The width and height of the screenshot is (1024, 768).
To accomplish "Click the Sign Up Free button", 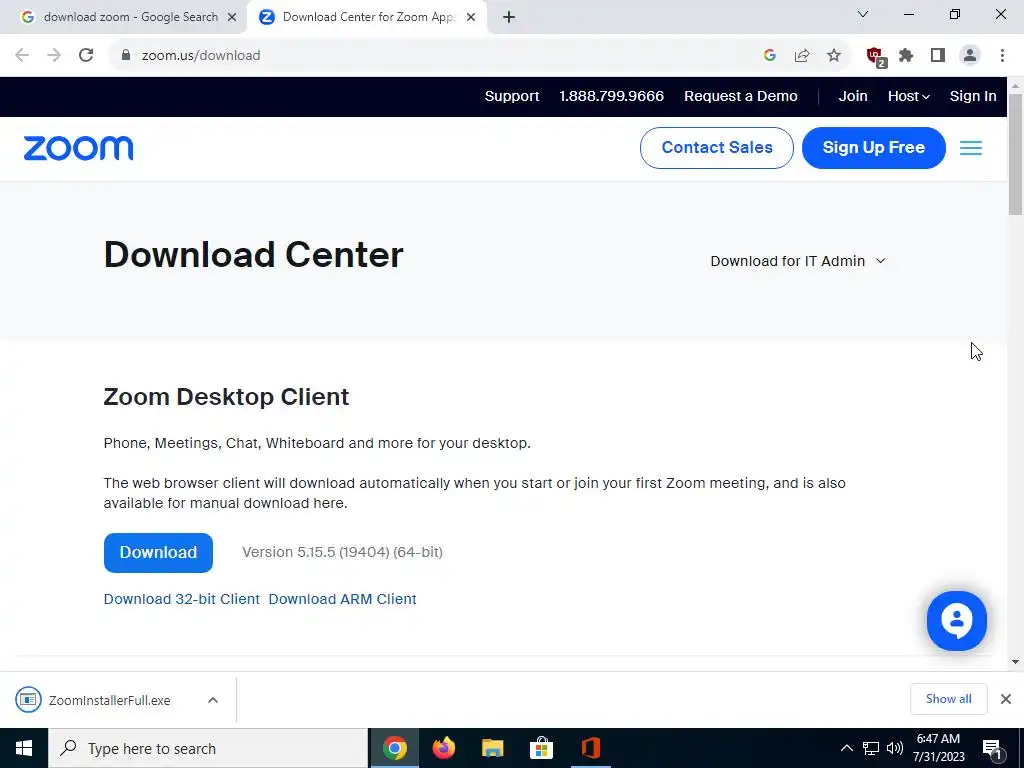I will coord(873,148).
